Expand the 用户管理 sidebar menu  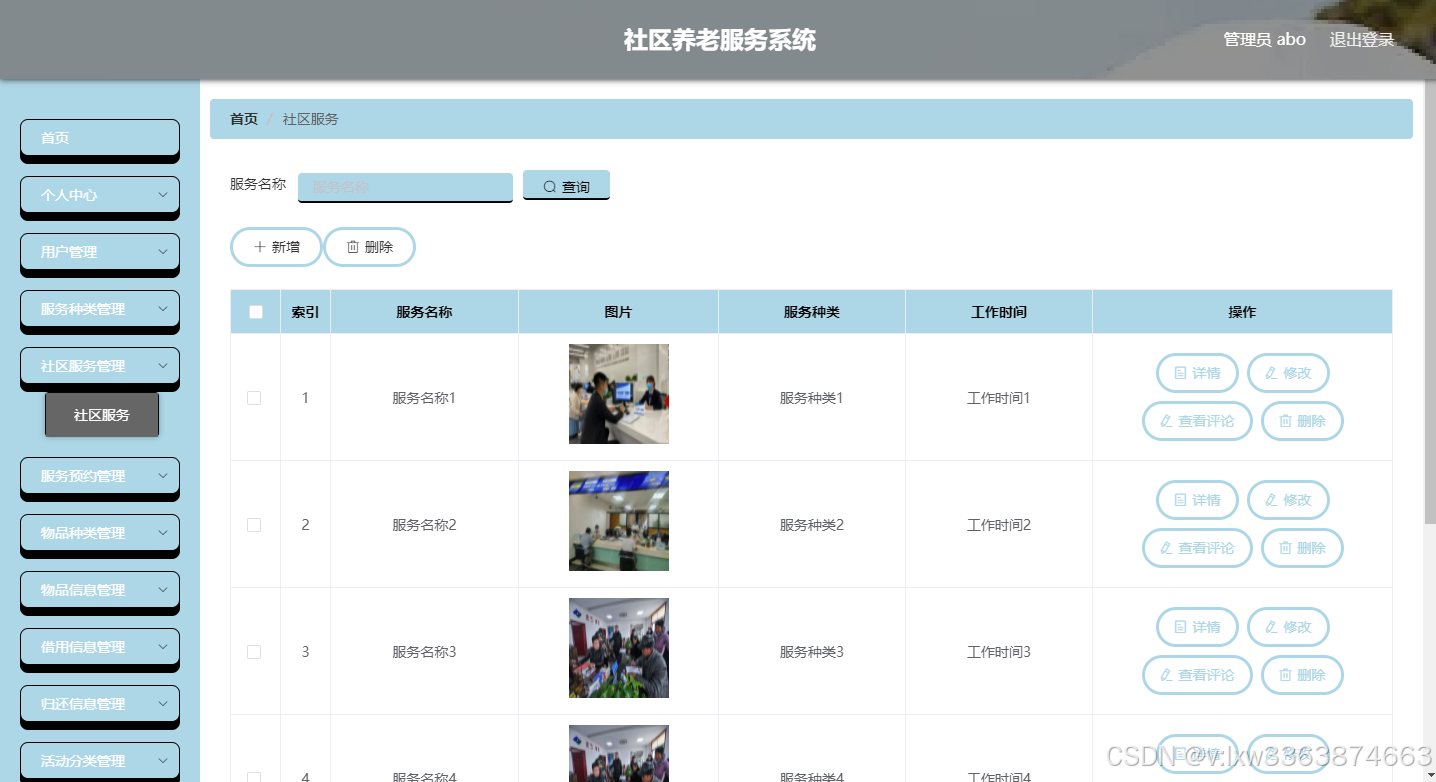click(x=99, y=251)
